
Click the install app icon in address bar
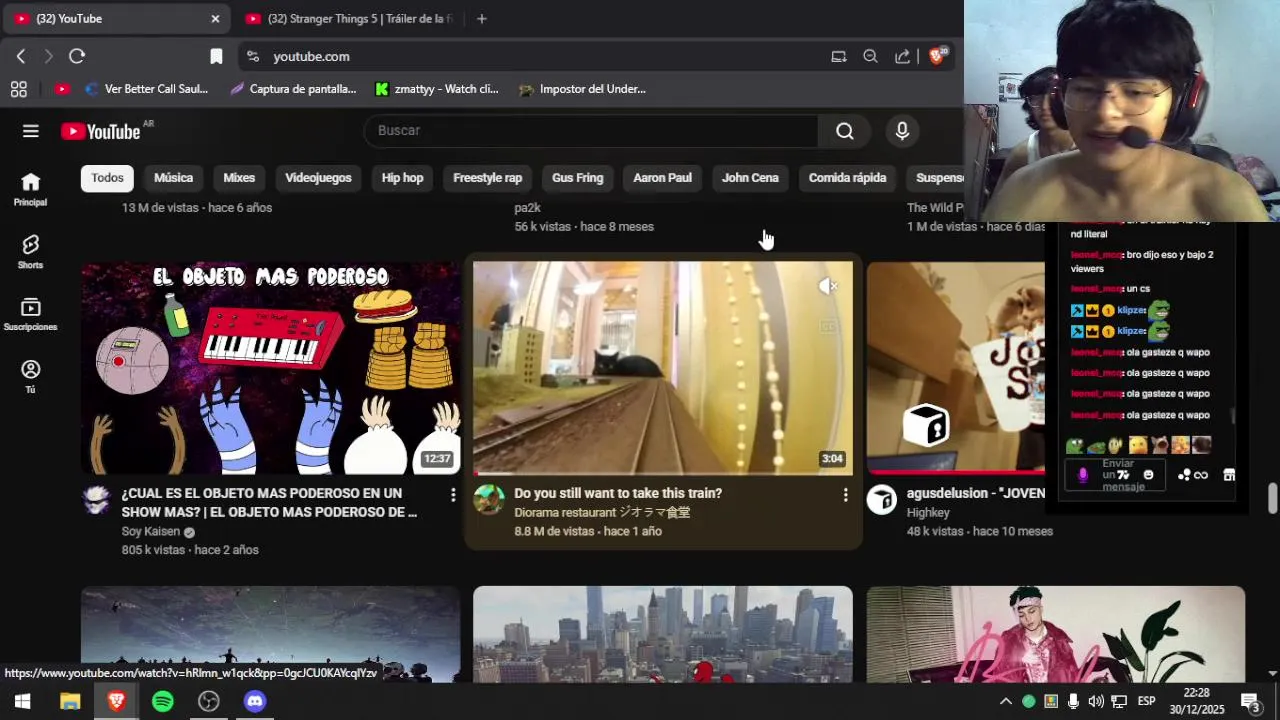point(839,56)
